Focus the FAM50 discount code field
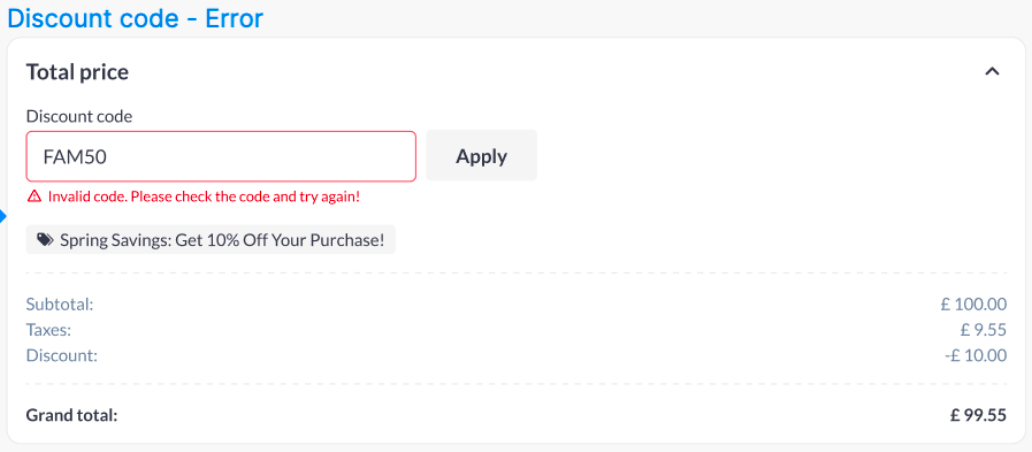This screenshot has height=452, width=1032. [x=220, y=156]
